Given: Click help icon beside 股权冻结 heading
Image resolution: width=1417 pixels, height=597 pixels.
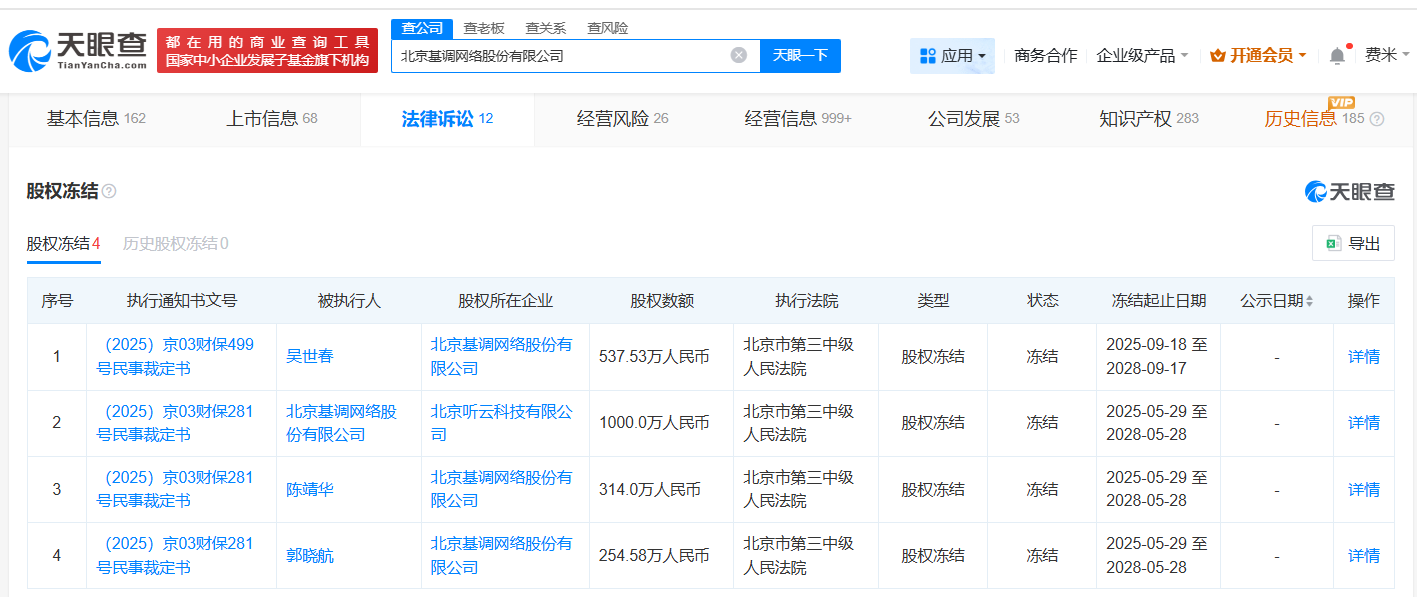Looking at the screenshot, I should coord(109,191).
